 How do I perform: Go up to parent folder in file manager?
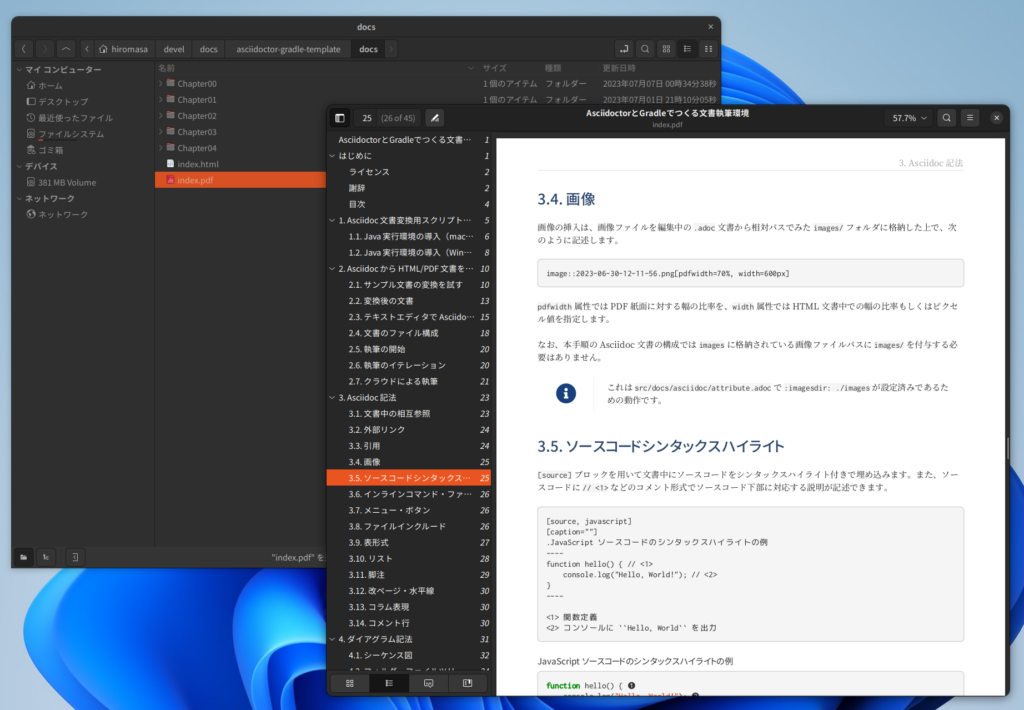click(x=66, y=49)
